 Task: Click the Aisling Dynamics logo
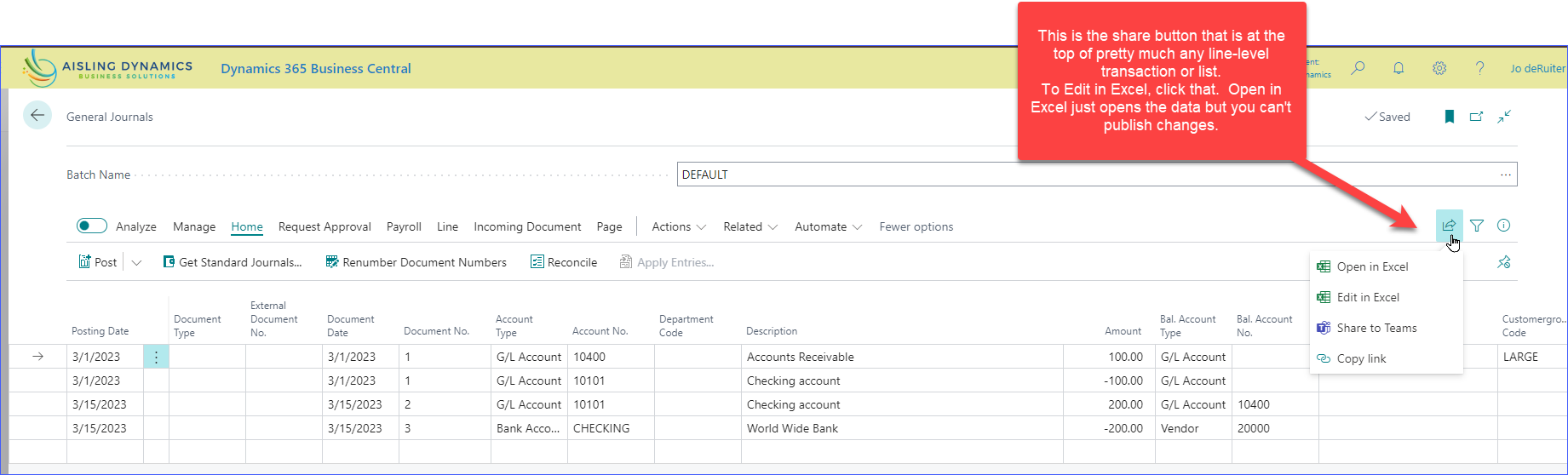[x=108, y=68]
